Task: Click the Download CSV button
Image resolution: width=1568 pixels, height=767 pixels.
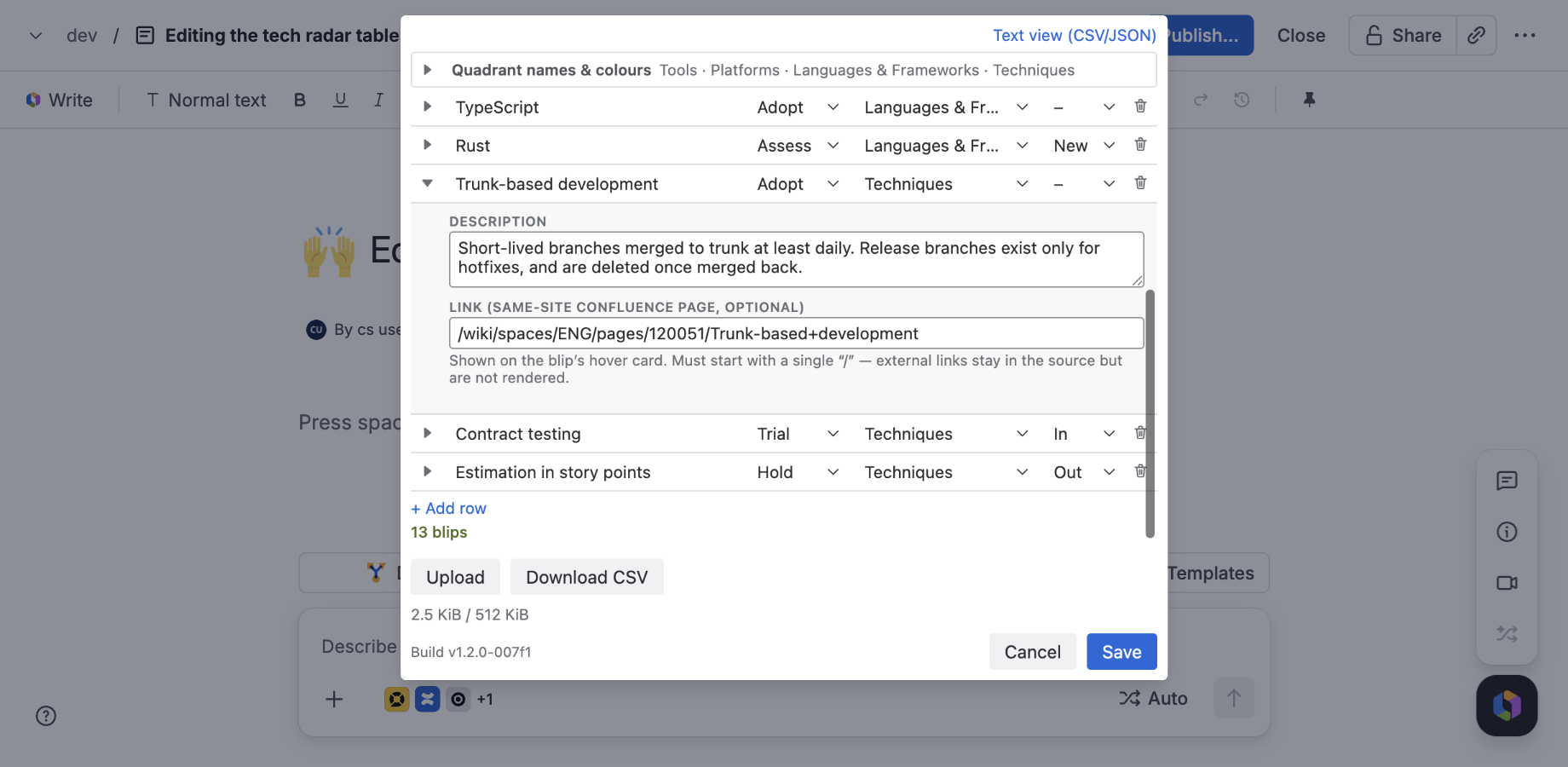Action: [586, 577]
